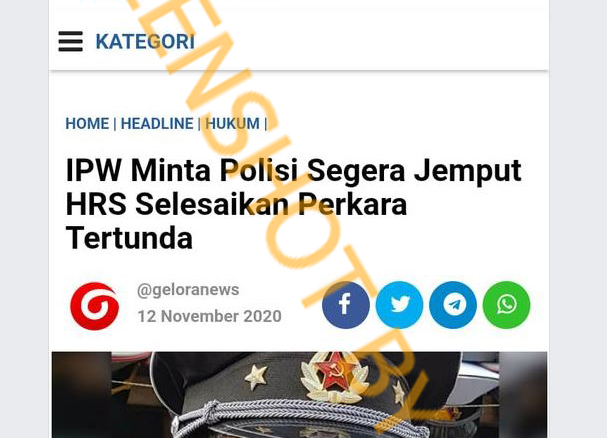Open the hamburger menu icon
Viewport: 607px width, 438px height.
pos(70,41)
